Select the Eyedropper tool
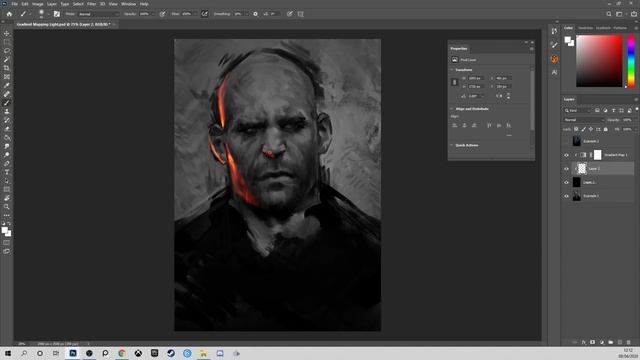The image size is (640, 360). tap(7, 85)
